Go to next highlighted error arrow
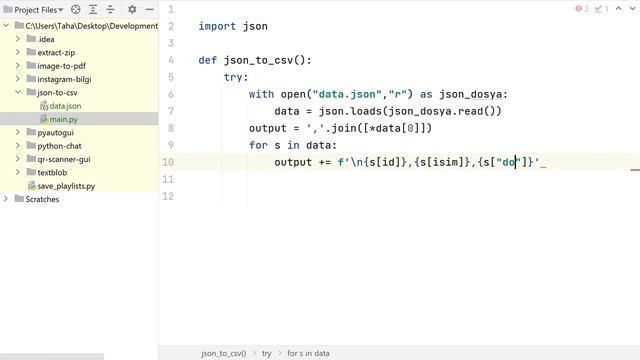This screenshot has width=640, height=360. point(632,9)
